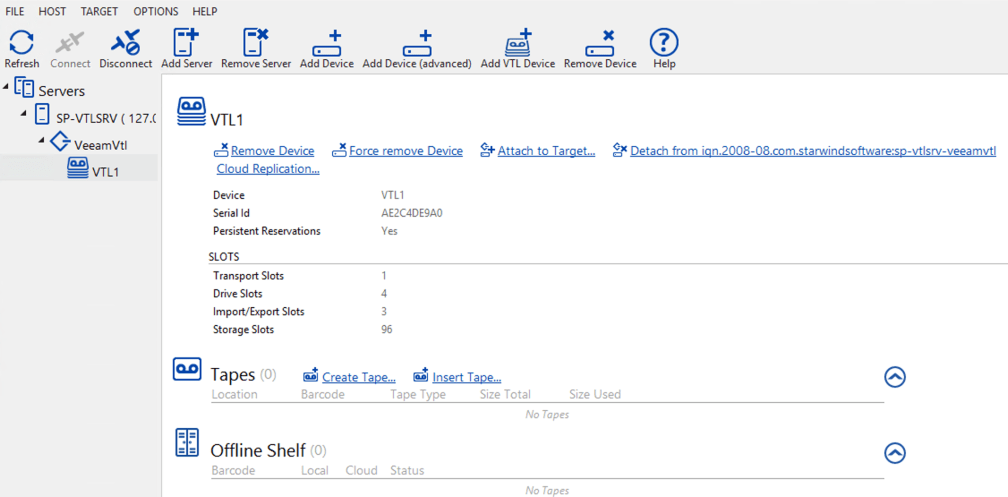Click the Cloud Replication... link
The height and width of the screenshot is (497, 1008).
pyautogui.click(x=268, y=169)
